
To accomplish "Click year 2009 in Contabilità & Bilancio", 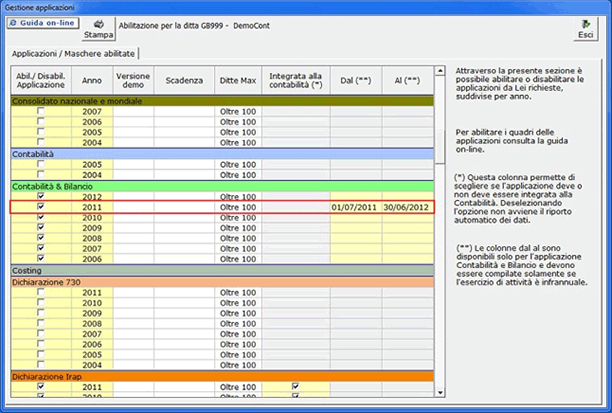I will click(92, 228).
